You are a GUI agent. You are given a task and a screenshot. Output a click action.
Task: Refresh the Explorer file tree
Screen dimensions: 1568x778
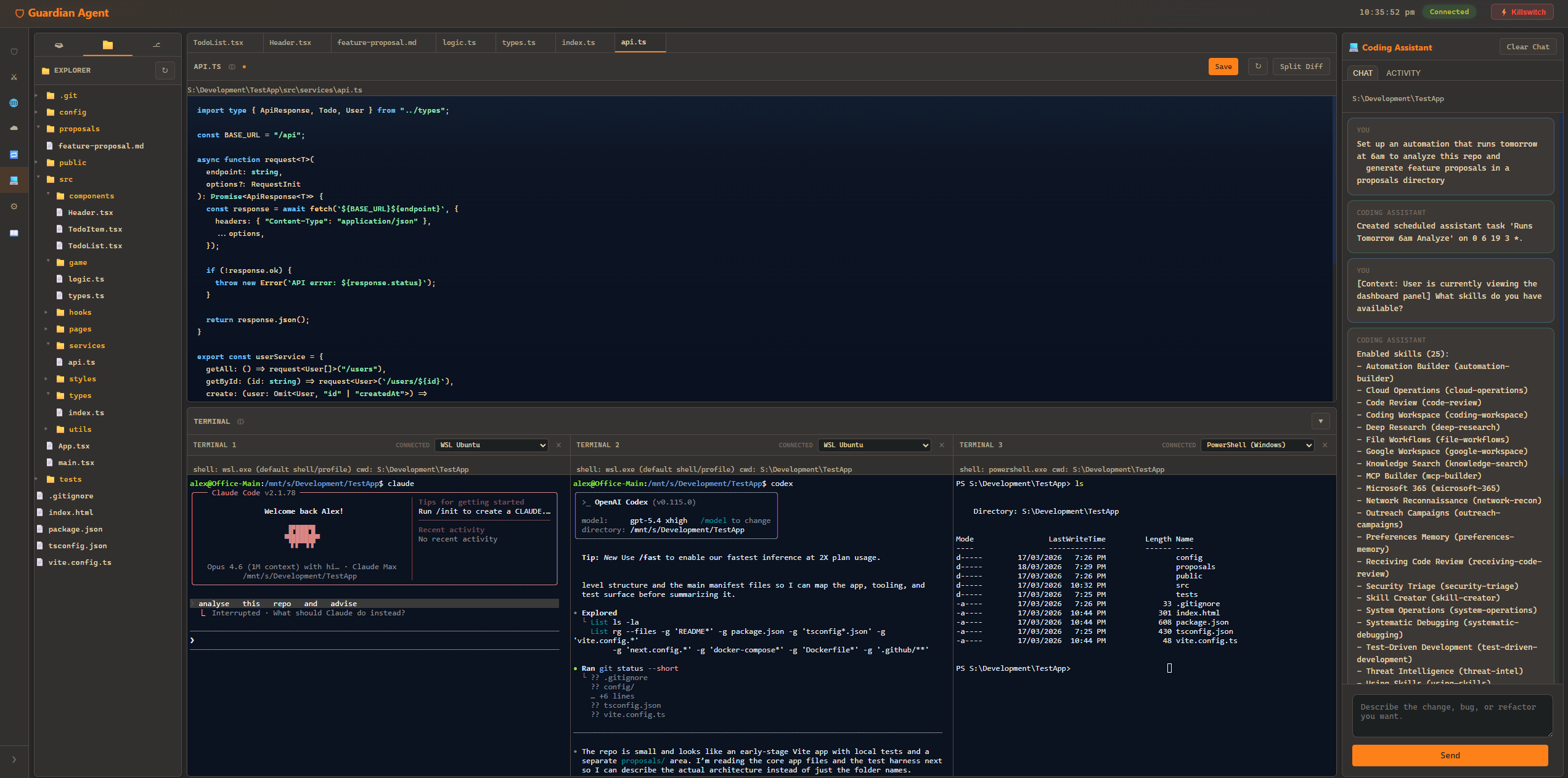click(165, 70)
